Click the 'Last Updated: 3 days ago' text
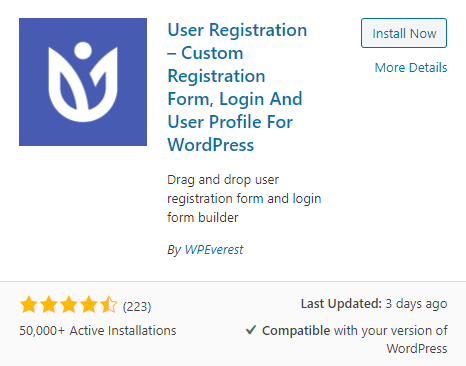 374,304
